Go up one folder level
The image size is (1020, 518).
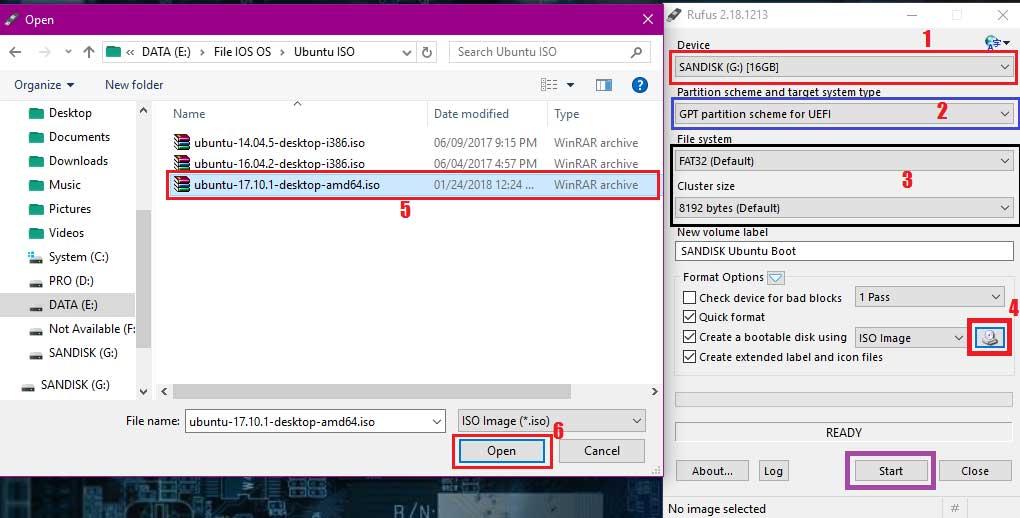89,52
